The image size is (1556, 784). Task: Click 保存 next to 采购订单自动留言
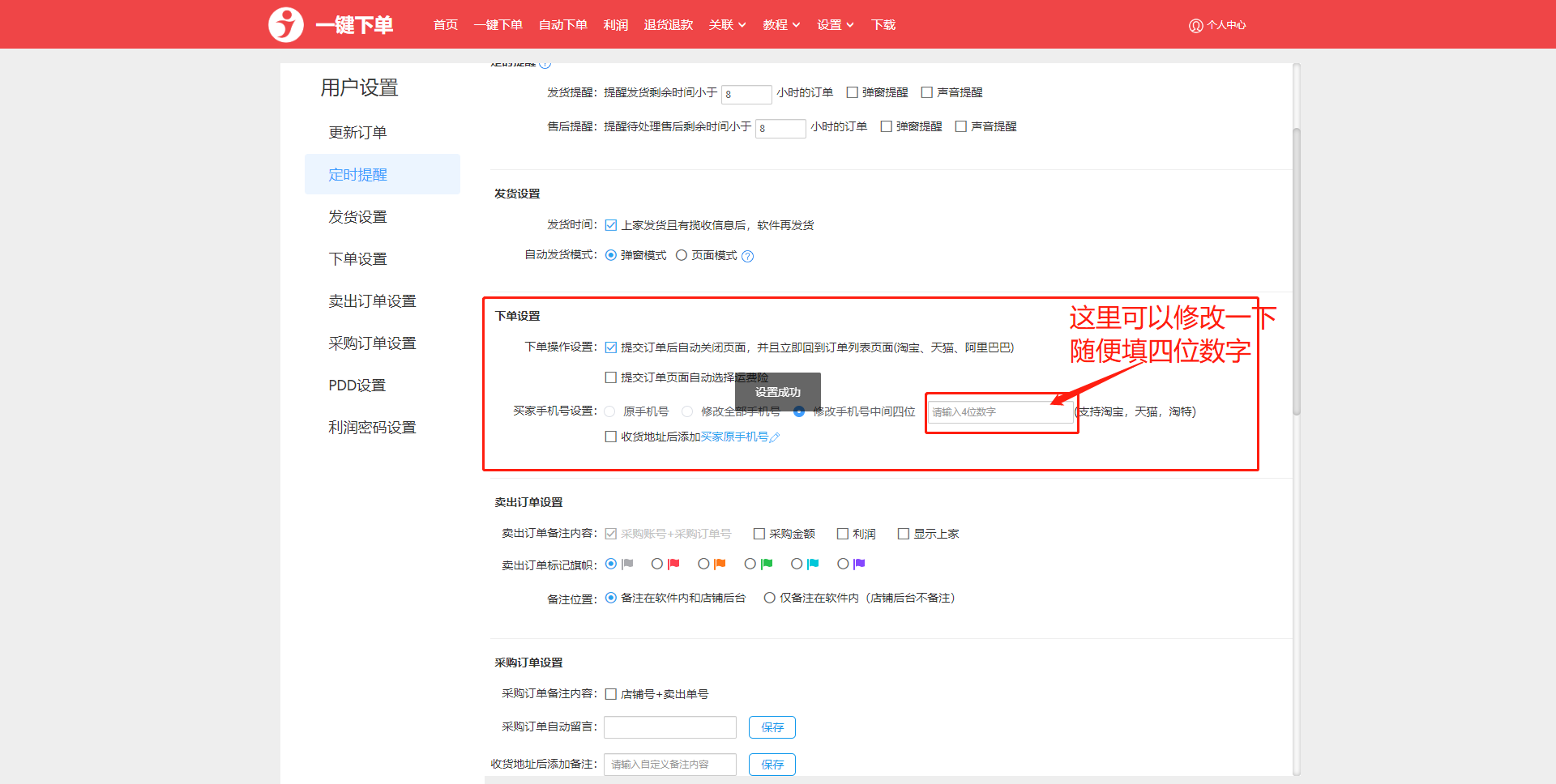pyautogui.click(x=772, y=727)
